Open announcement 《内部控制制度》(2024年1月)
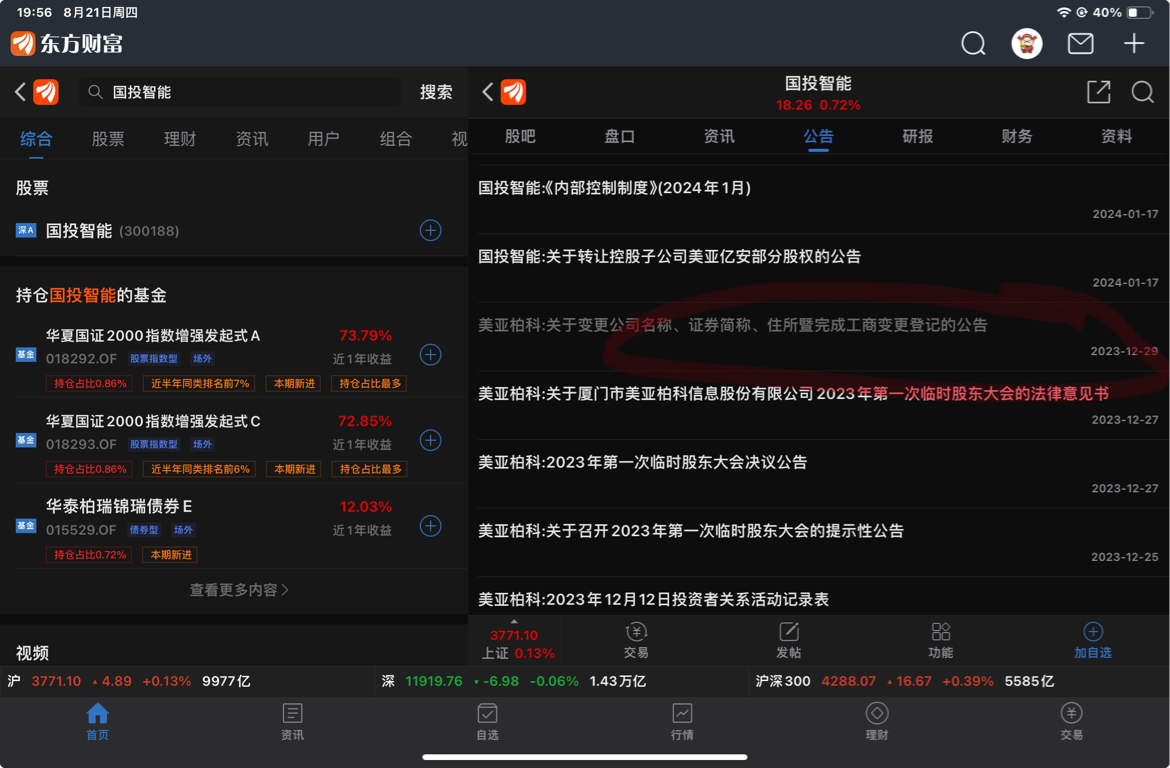The width and height of the screenshot is (1170, 768). (819, 199)
